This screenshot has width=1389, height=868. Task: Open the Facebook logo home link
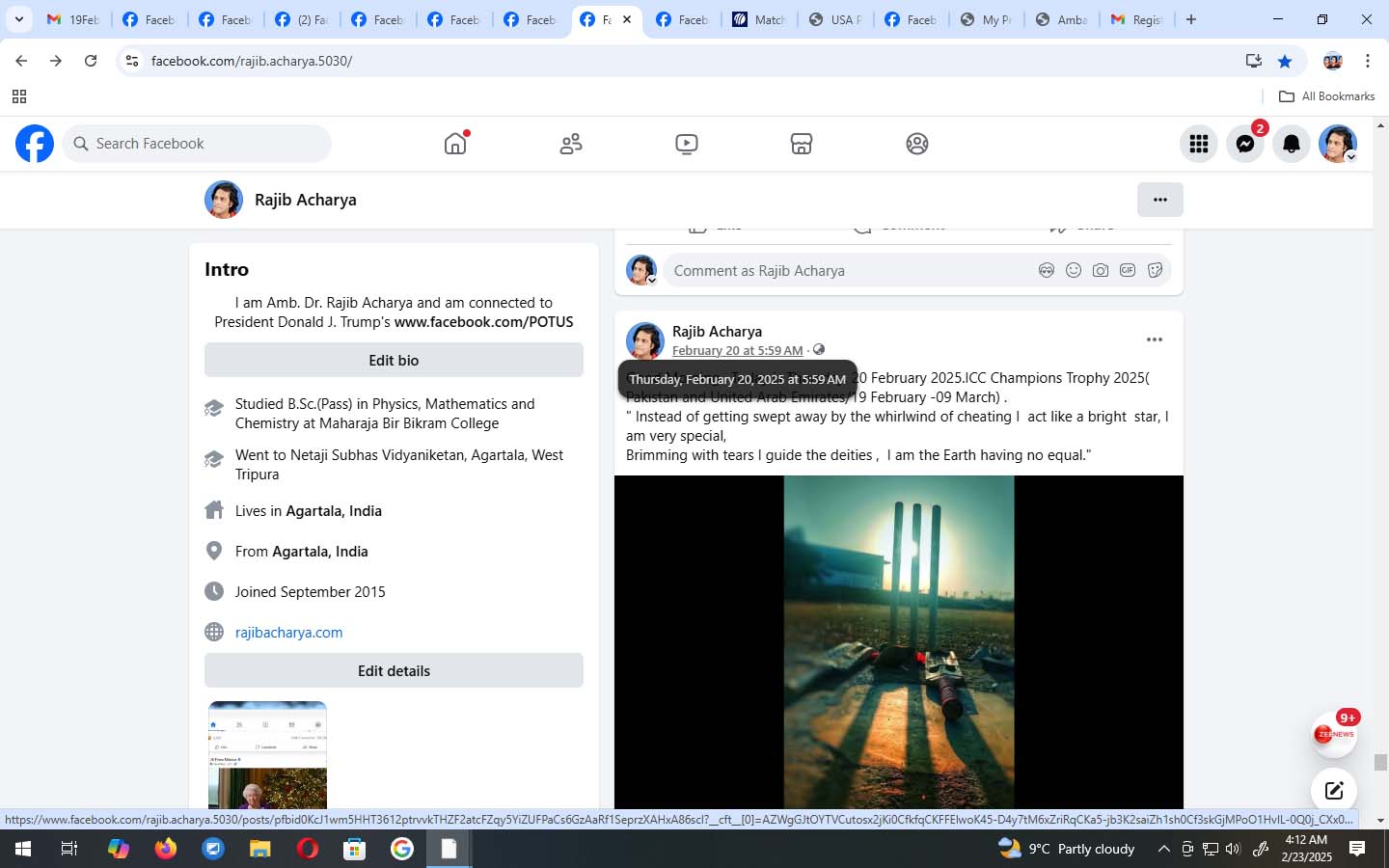pyautogui.click(x=35, y=144)
